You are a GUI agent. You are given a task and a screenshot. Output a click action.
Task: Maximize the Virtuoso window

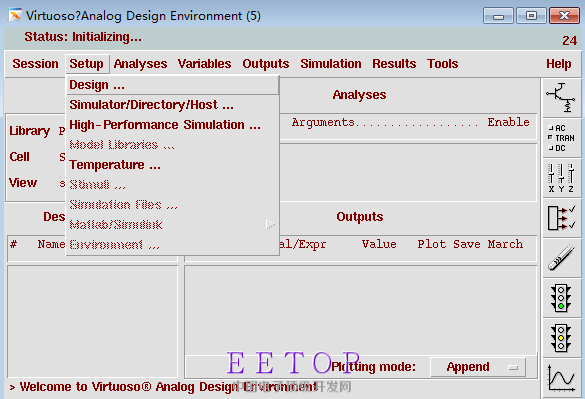click(x=531, y=16)
